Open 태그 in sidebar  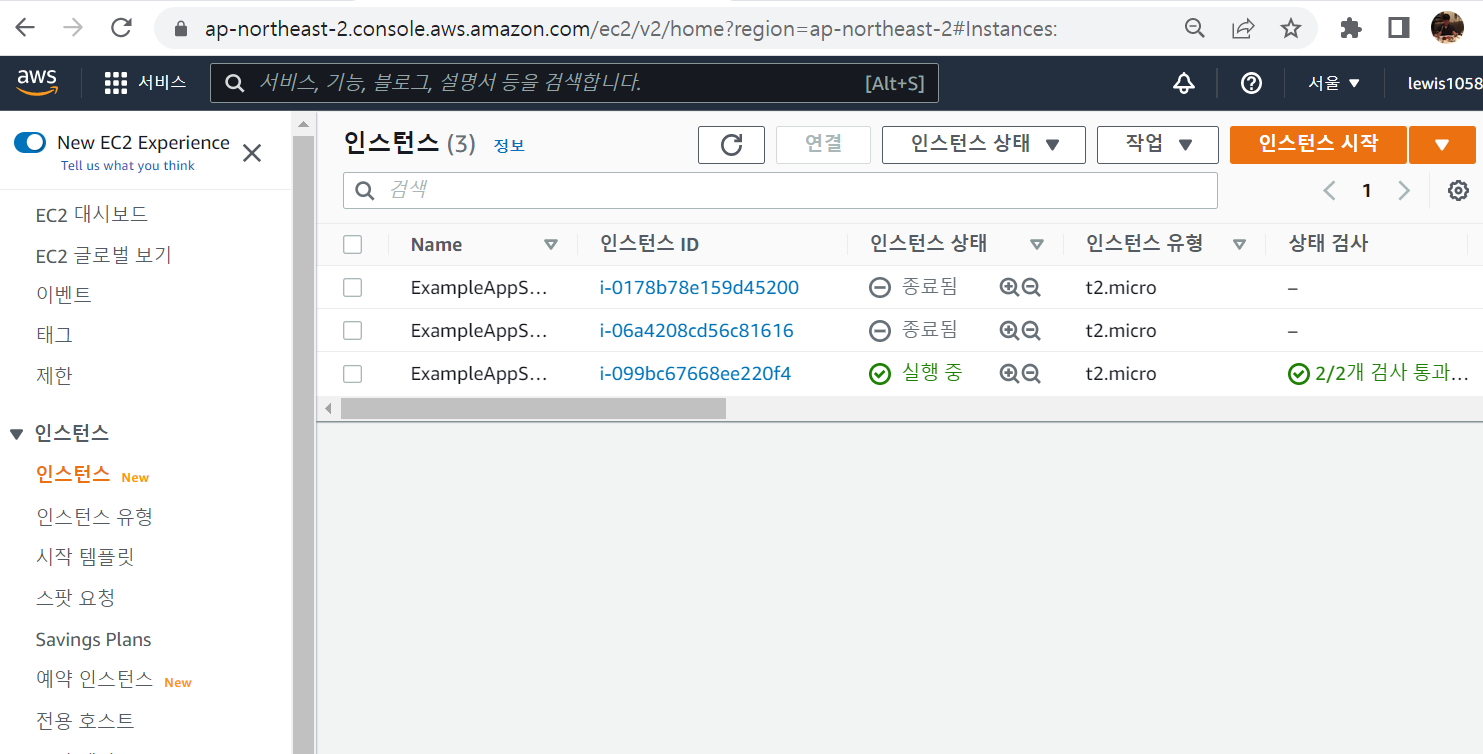[54, 335]
